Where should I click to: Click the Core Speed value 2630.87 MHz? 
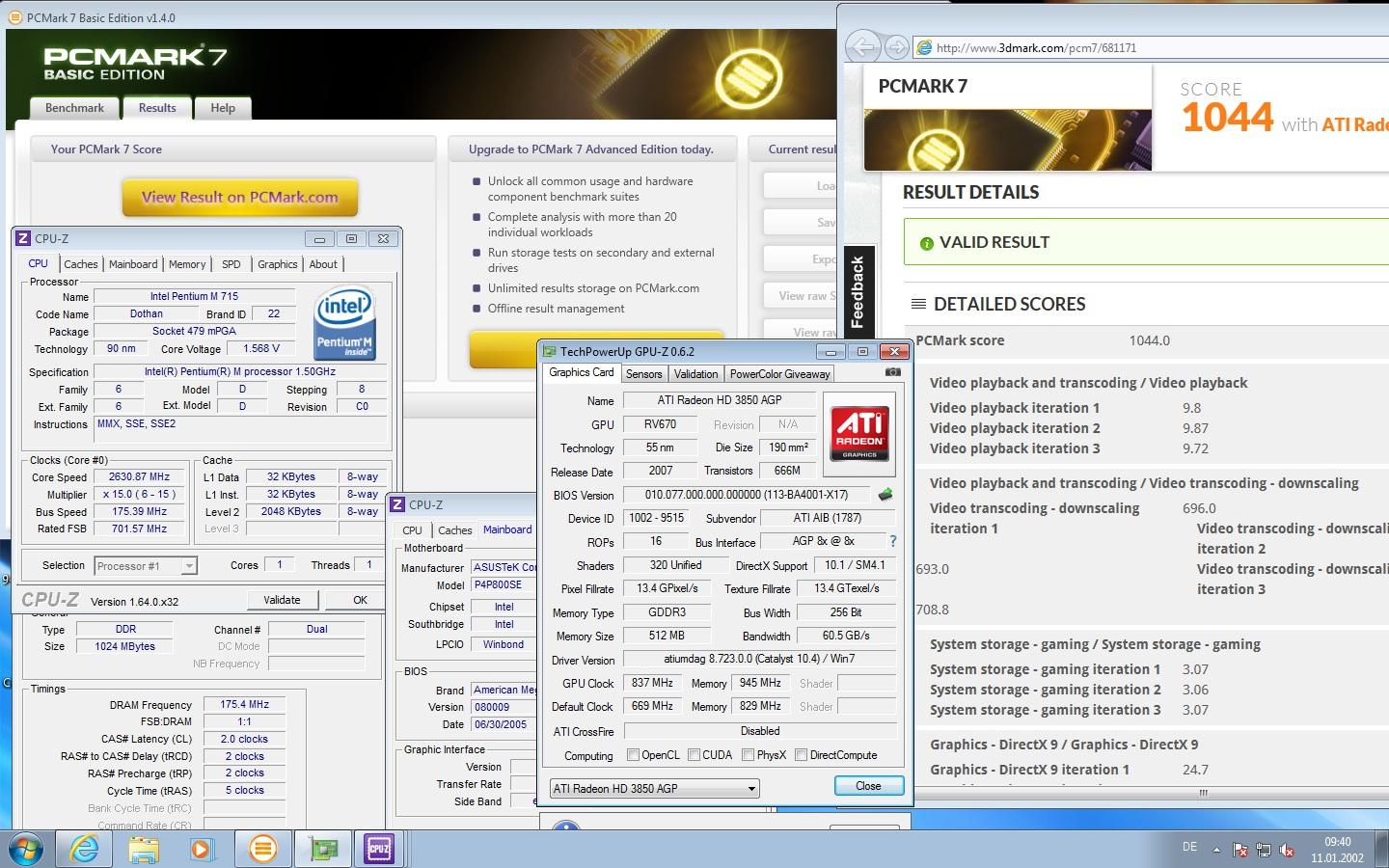[x=140, y=477]
